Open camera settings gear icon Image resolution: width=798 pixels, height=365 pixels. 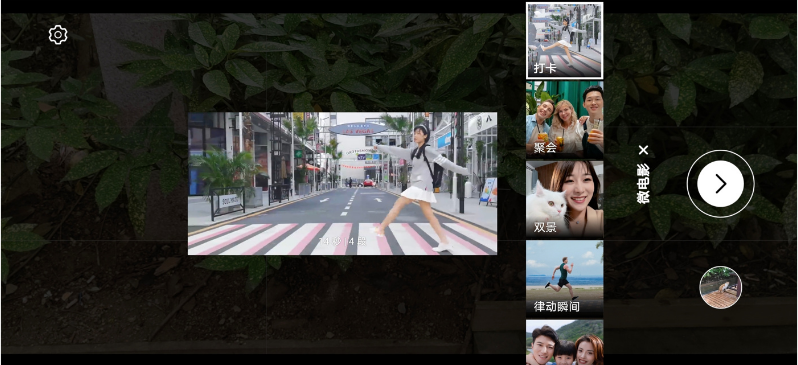point(58,35)
